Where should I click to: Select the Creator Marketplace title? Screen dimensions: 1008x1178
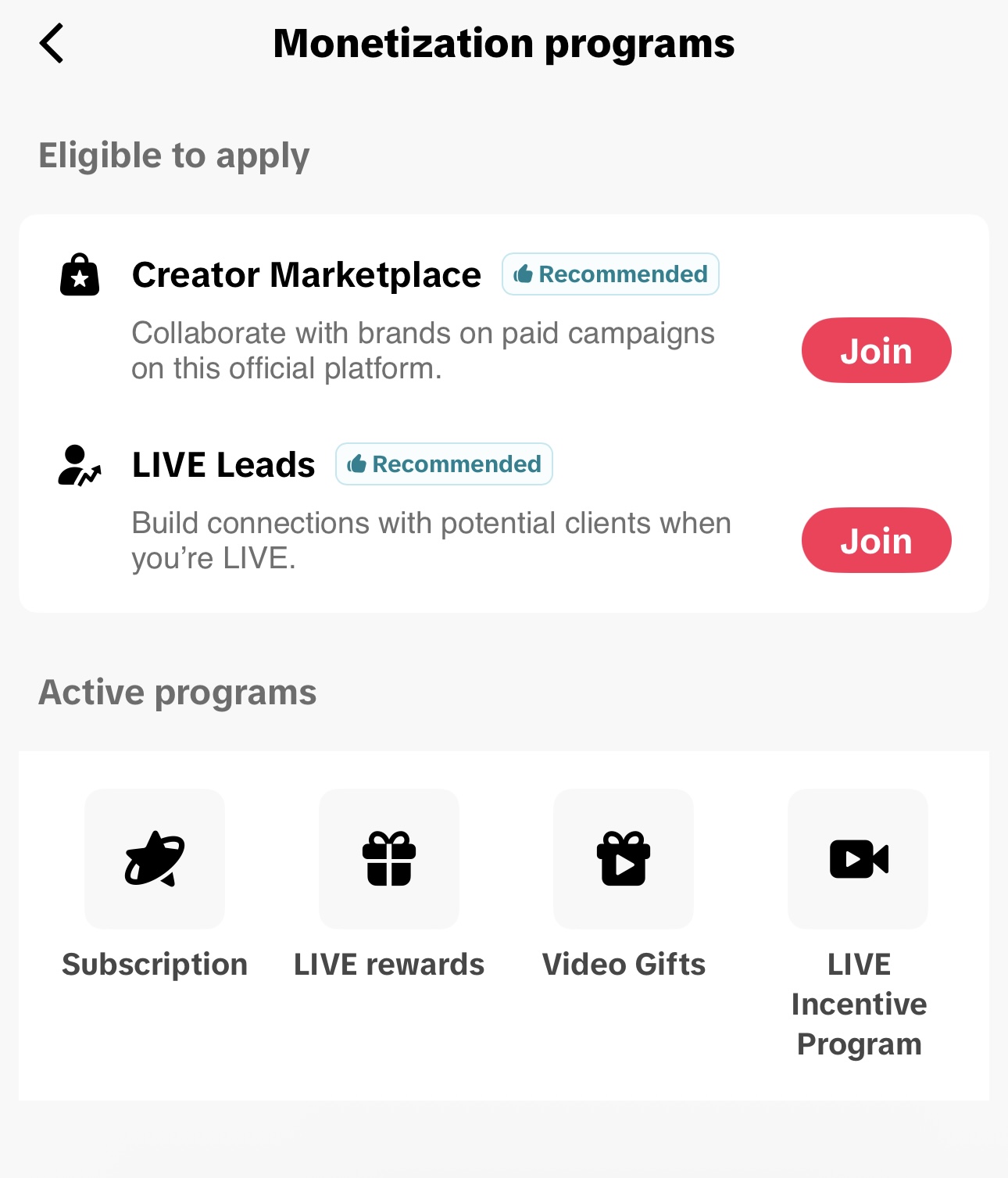pyautogui.click(x=306, y=274)
